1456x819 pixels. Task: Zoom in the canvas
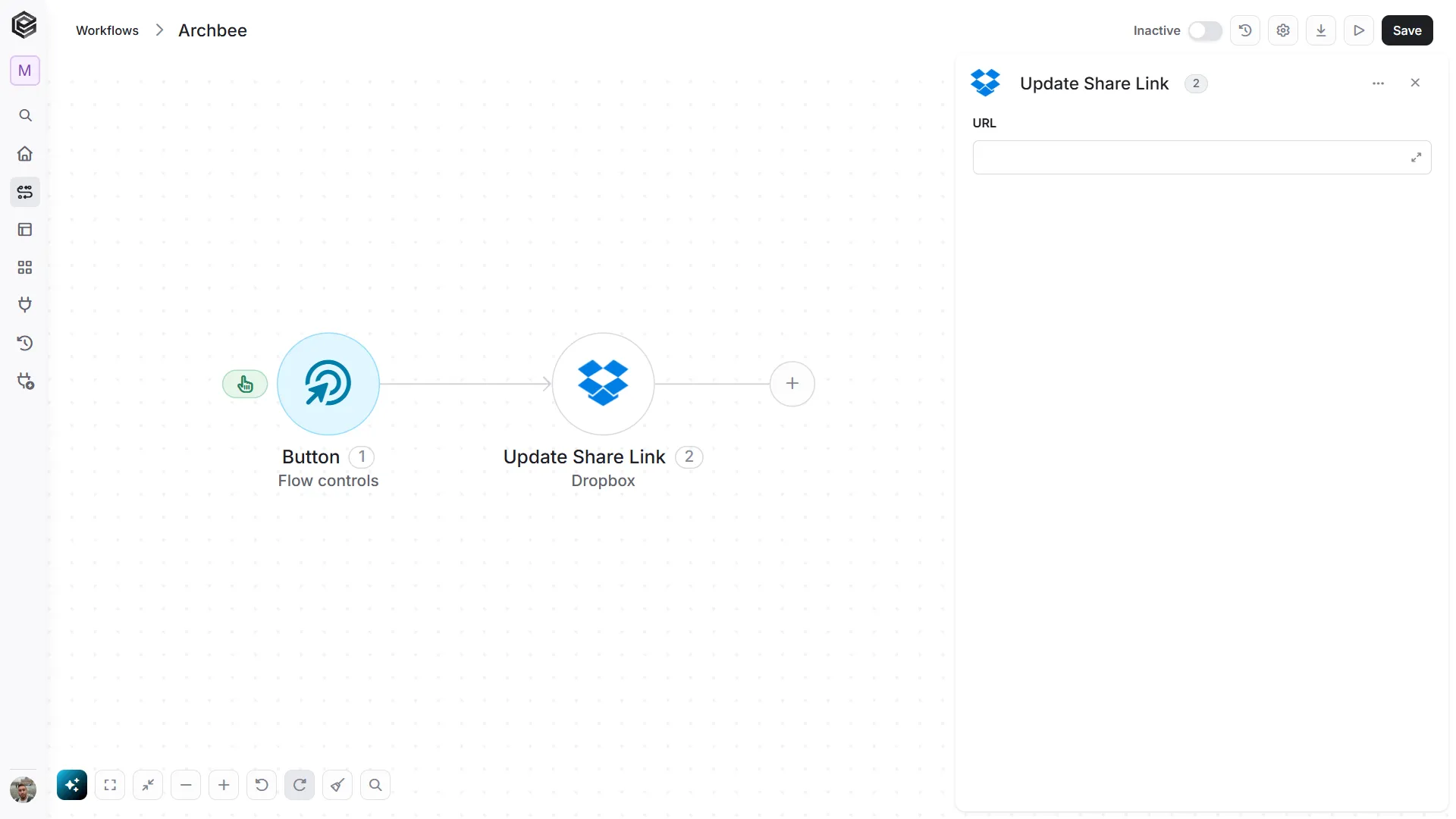click(x=224, y=785)
